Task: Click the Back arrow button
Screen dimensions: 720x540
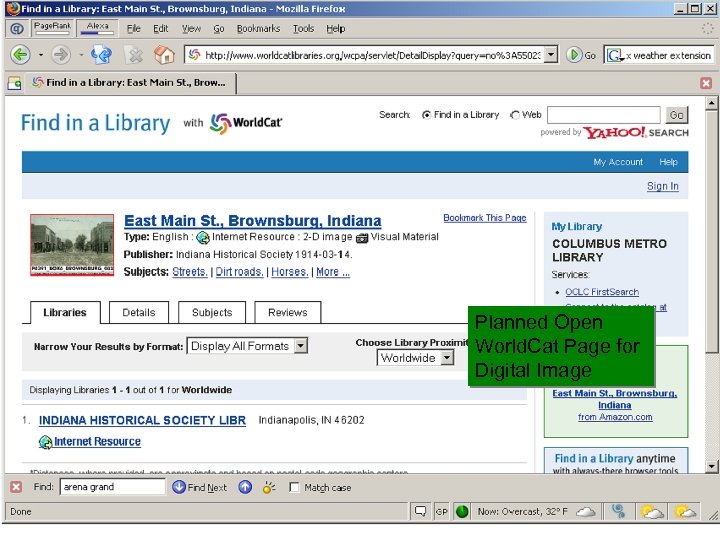Action: [20, 56]
